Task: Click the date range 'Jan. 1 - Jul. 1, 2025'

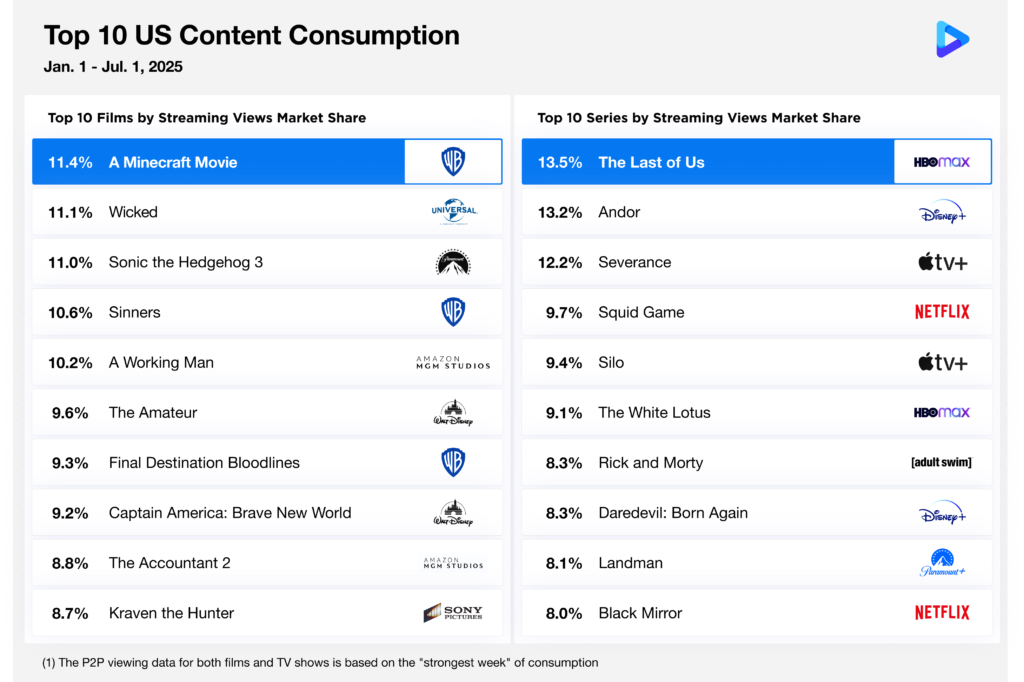Action: click(113, 67)
